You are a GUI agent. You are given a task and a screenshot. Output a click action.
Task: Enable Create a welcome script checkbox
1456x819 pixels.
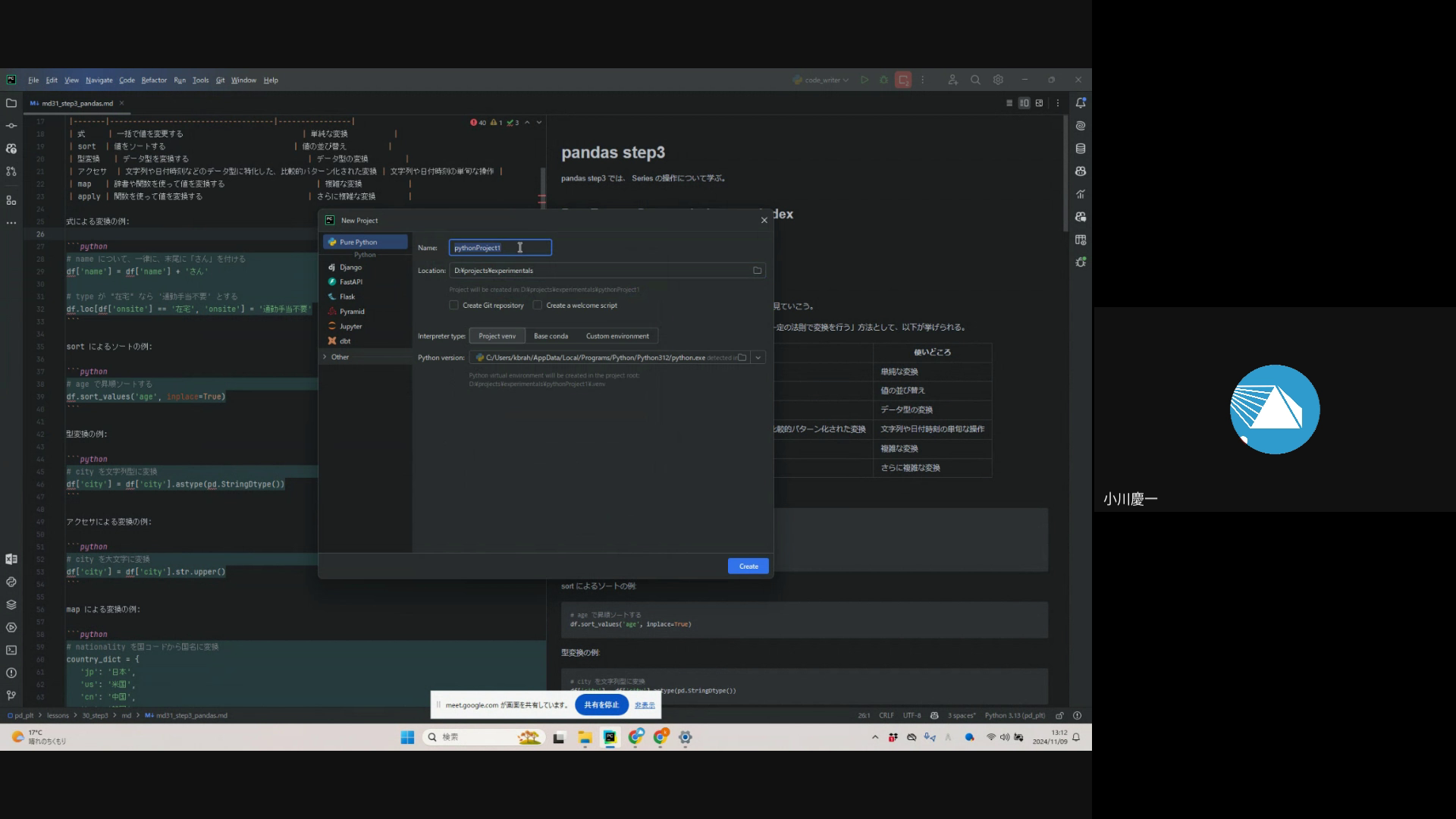click(x=538, y=306)
